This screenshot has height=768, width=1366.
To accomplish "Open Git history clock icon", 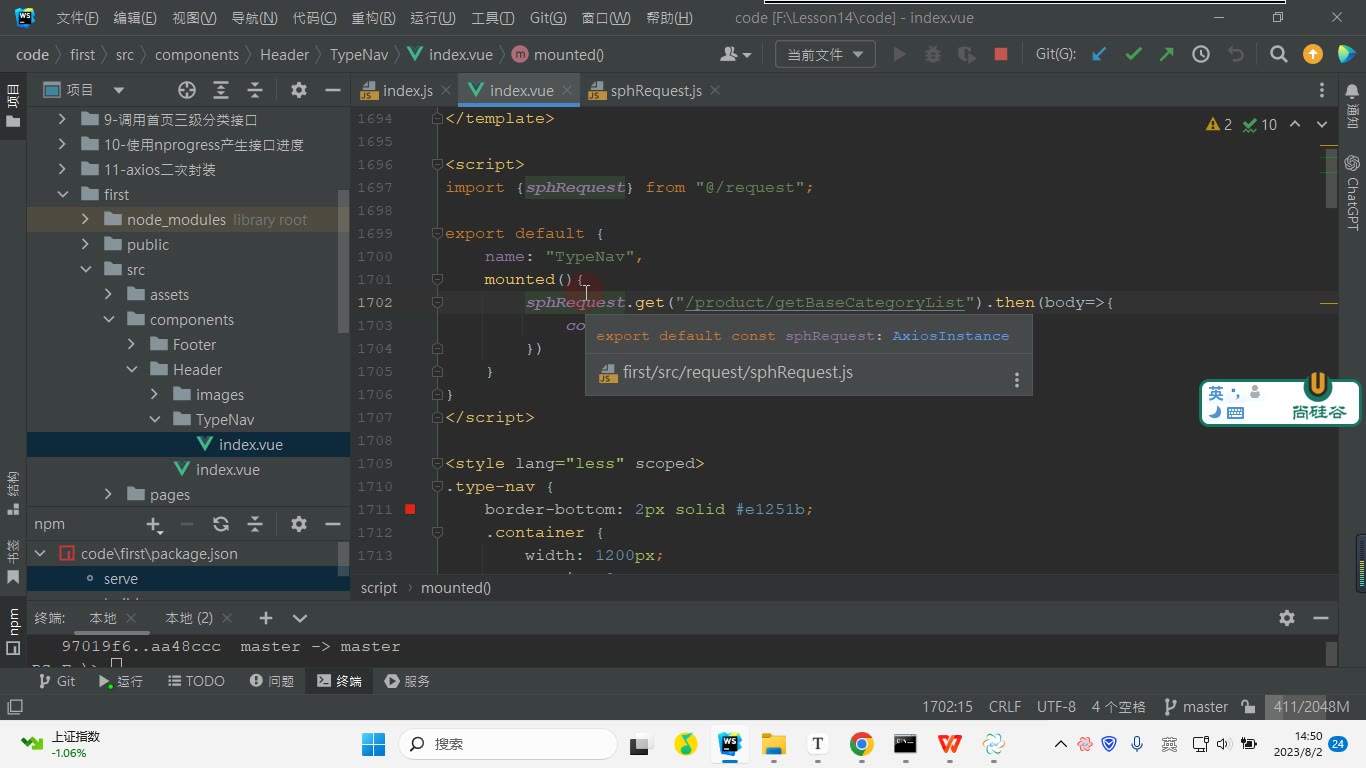I will 1201,55.
